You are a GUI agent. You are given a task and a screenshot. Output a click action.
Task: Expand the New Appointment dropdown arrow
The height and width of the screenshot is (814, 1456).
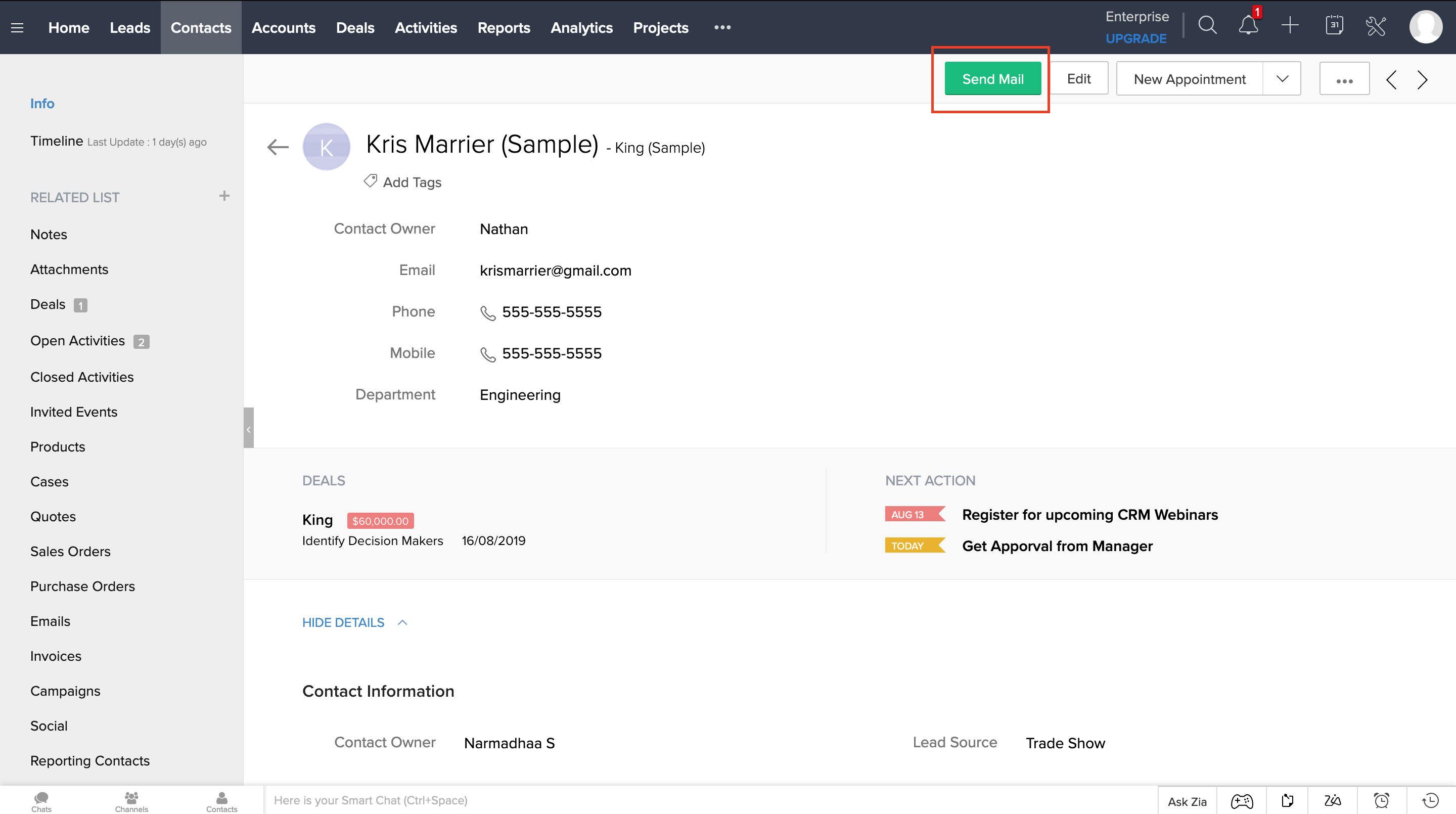(x=1282, y=79)
